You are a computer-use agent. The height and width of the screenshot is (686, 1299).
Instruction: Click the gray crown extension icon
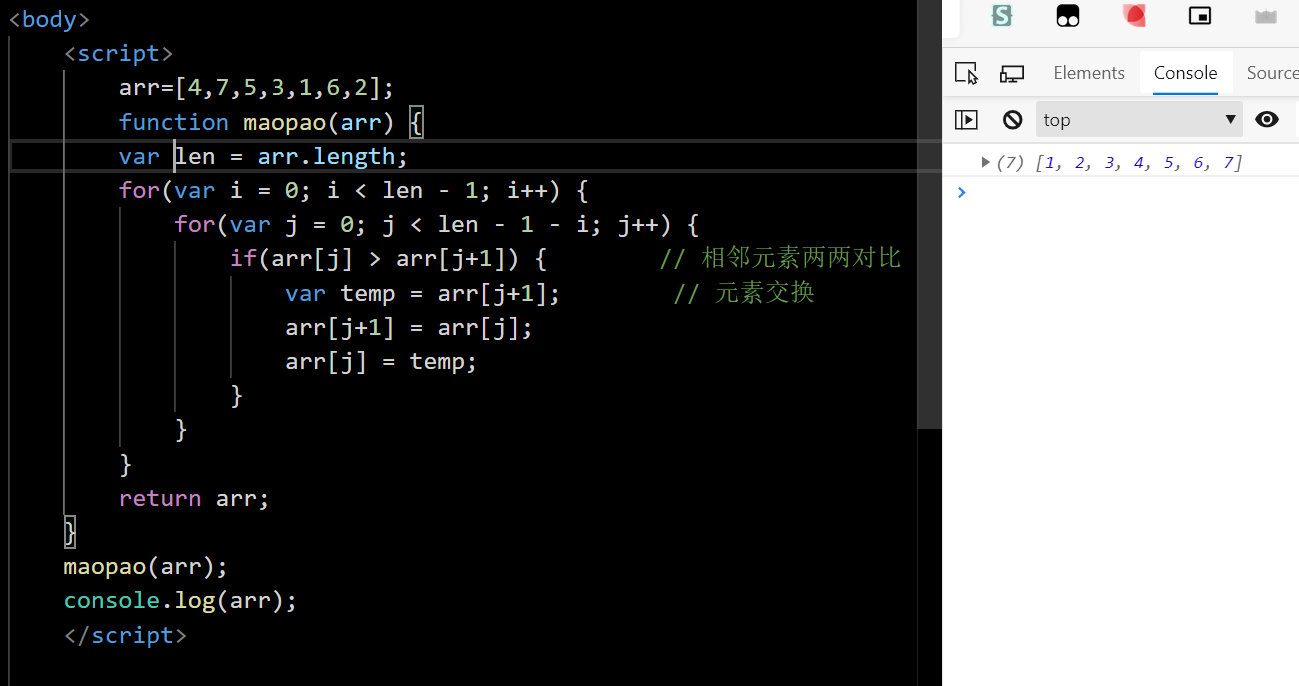1266,16
